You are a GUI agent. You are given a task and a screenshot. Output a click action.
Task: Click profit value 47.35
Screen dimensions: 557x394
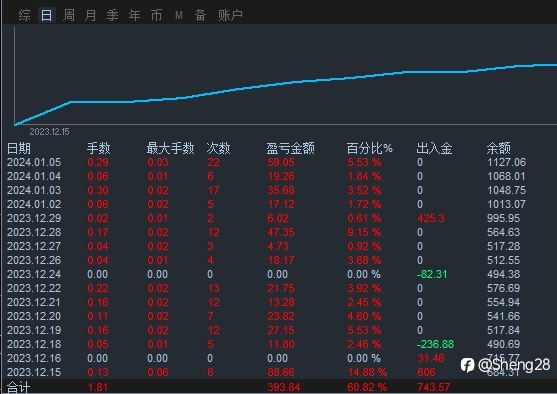[281, 232]
